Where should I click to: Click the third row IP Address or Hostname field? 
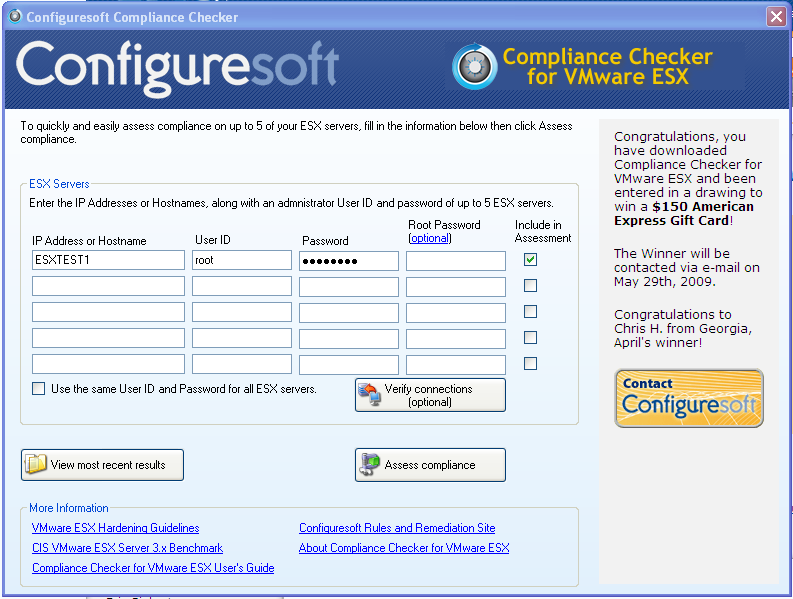(x=108, y=312)
